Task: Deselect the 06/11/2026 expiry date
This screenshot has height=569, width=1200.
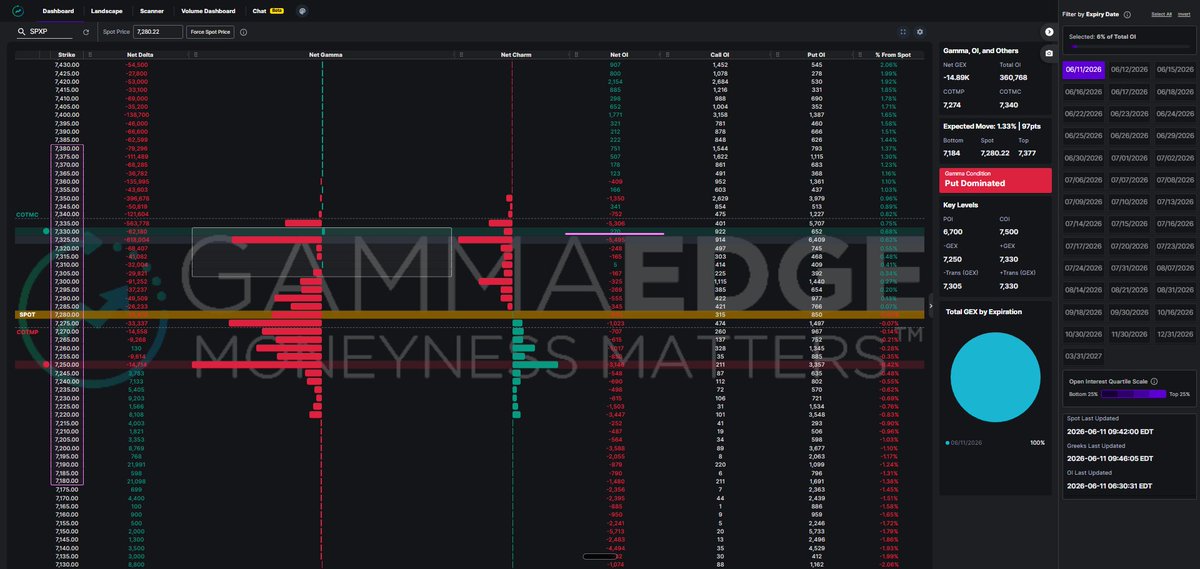Action: (x=1083, y=69)
